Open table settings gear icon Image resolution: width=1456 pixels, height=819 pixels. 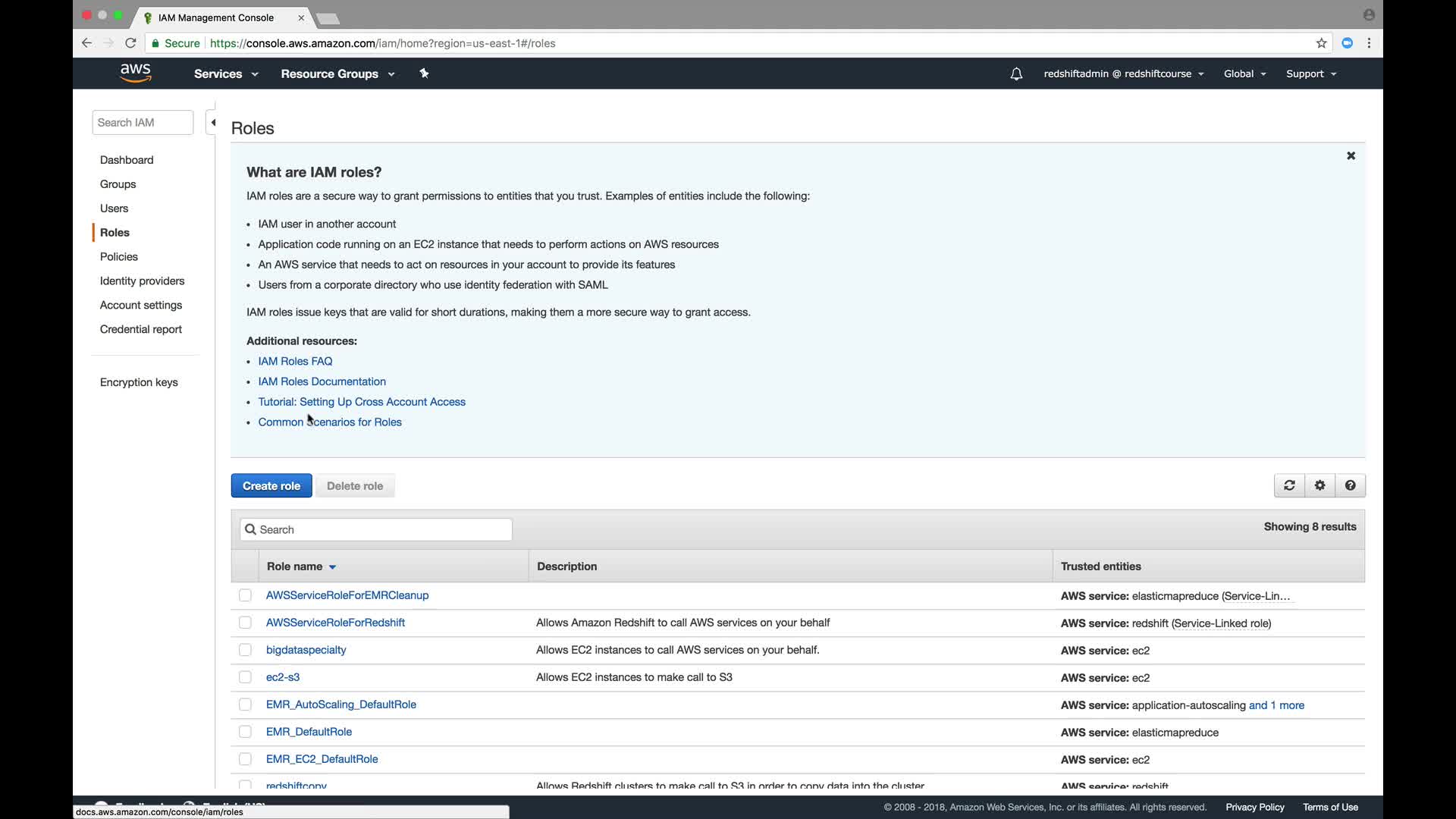click(x=1319, y=485)
